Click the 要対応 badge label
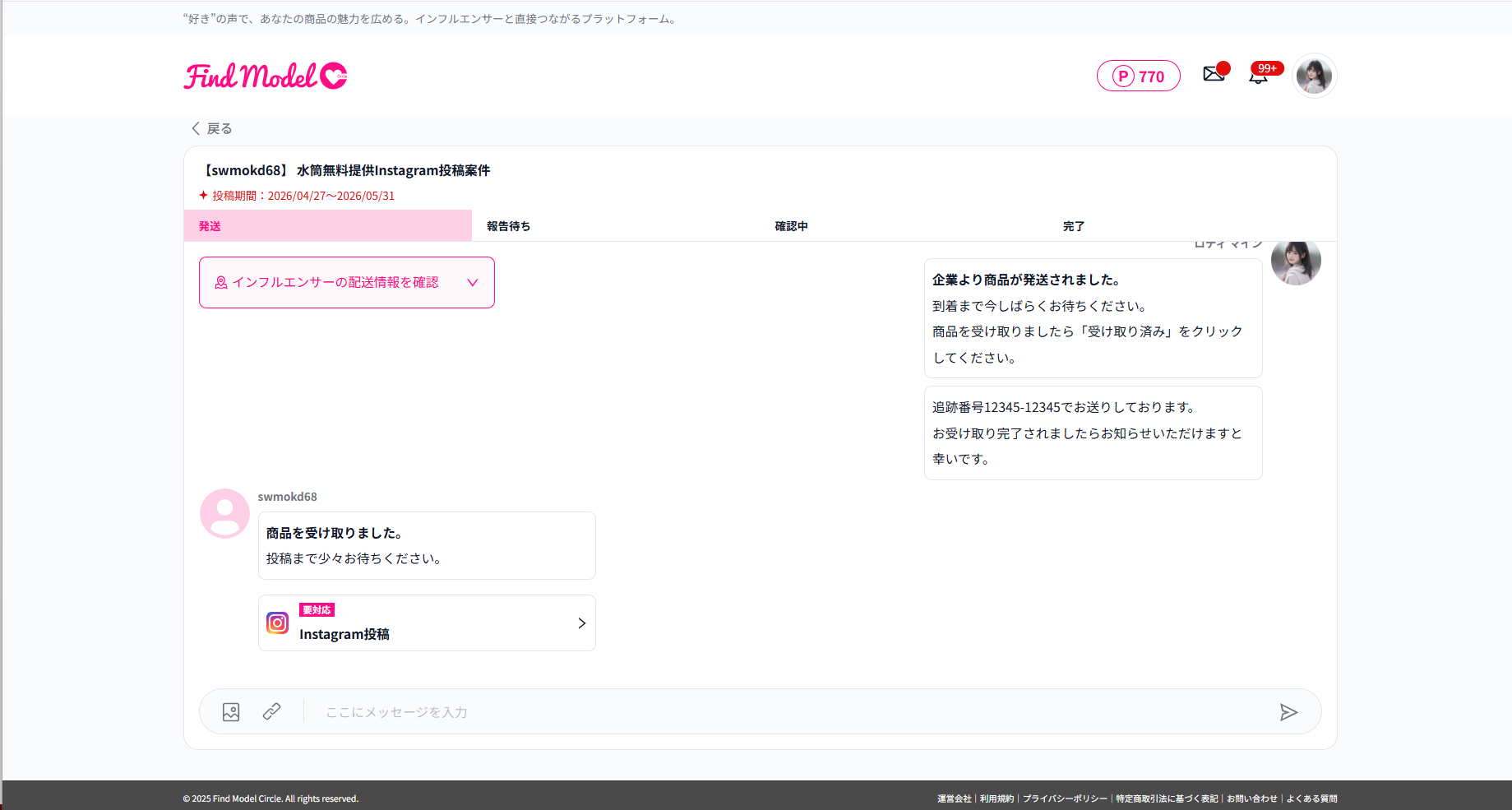Image resolution: width=1512 pixels, height=810 pixels. click(317, 610)
